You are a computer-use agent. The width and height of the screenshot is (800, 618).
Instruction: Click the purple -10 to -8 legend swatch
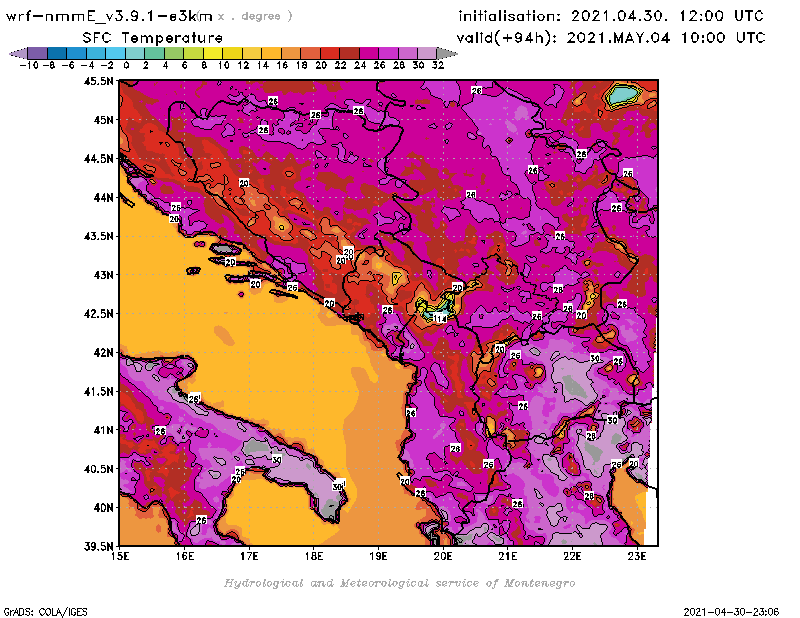[38, 53]
